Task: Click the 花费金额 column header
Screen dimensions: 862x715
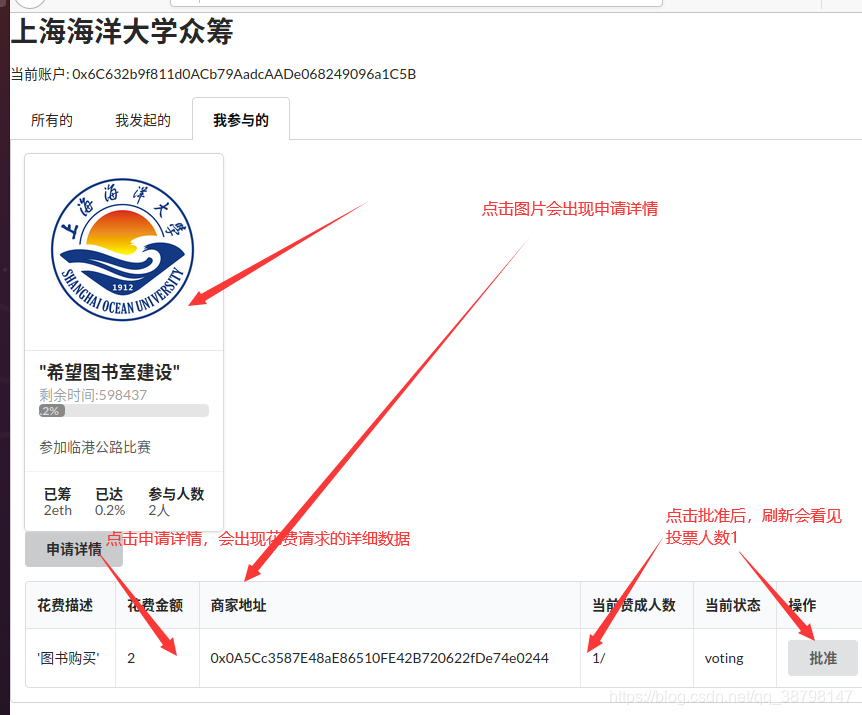Action: (155, 605)
